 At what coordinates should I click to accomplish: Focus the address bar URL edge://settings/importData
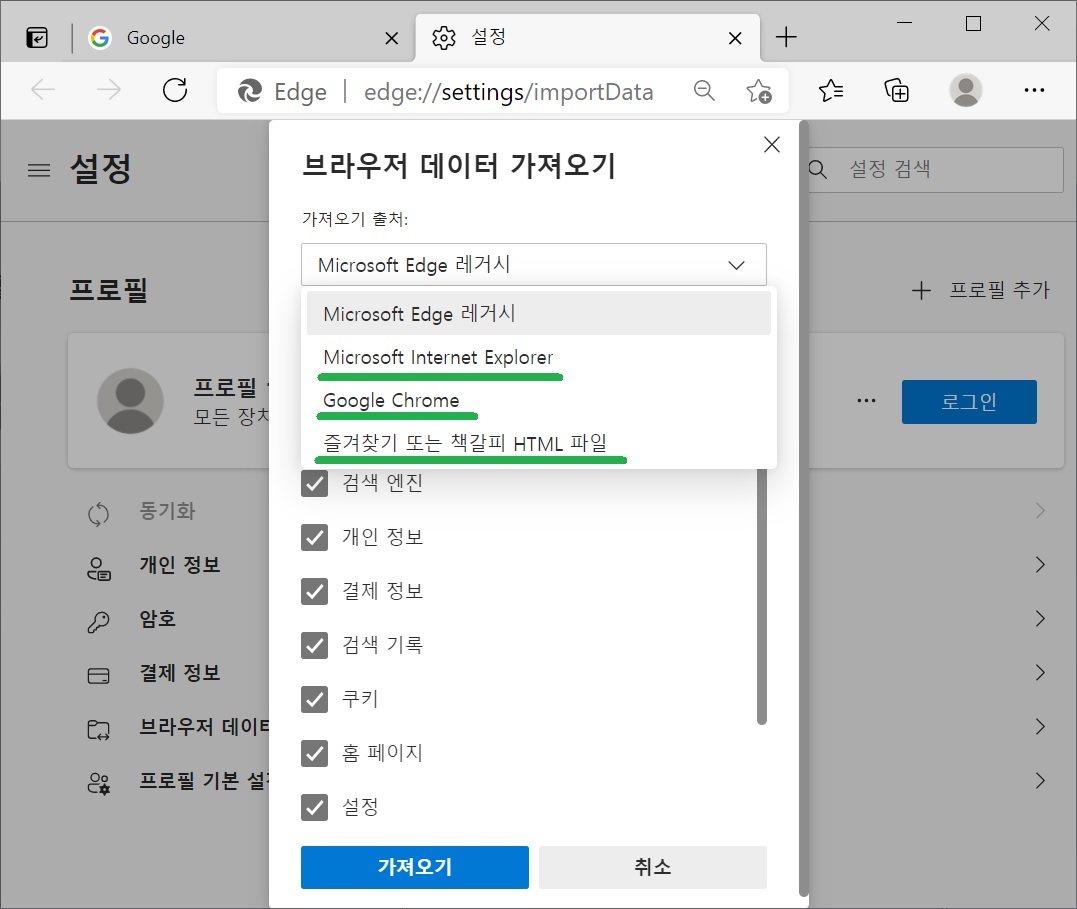(x=508, y=91)
